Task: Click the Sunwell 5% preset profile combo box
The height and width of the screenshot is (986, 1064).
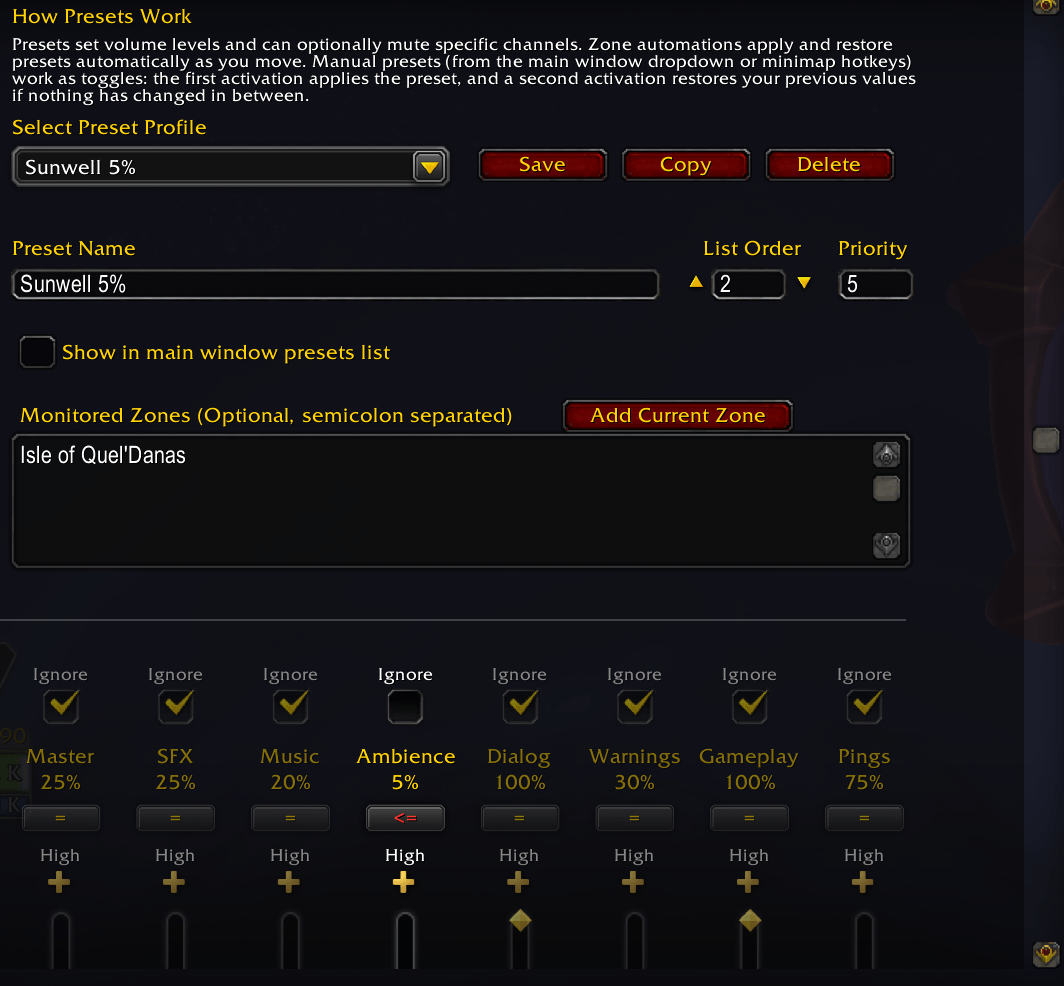Action: [230, 166]
